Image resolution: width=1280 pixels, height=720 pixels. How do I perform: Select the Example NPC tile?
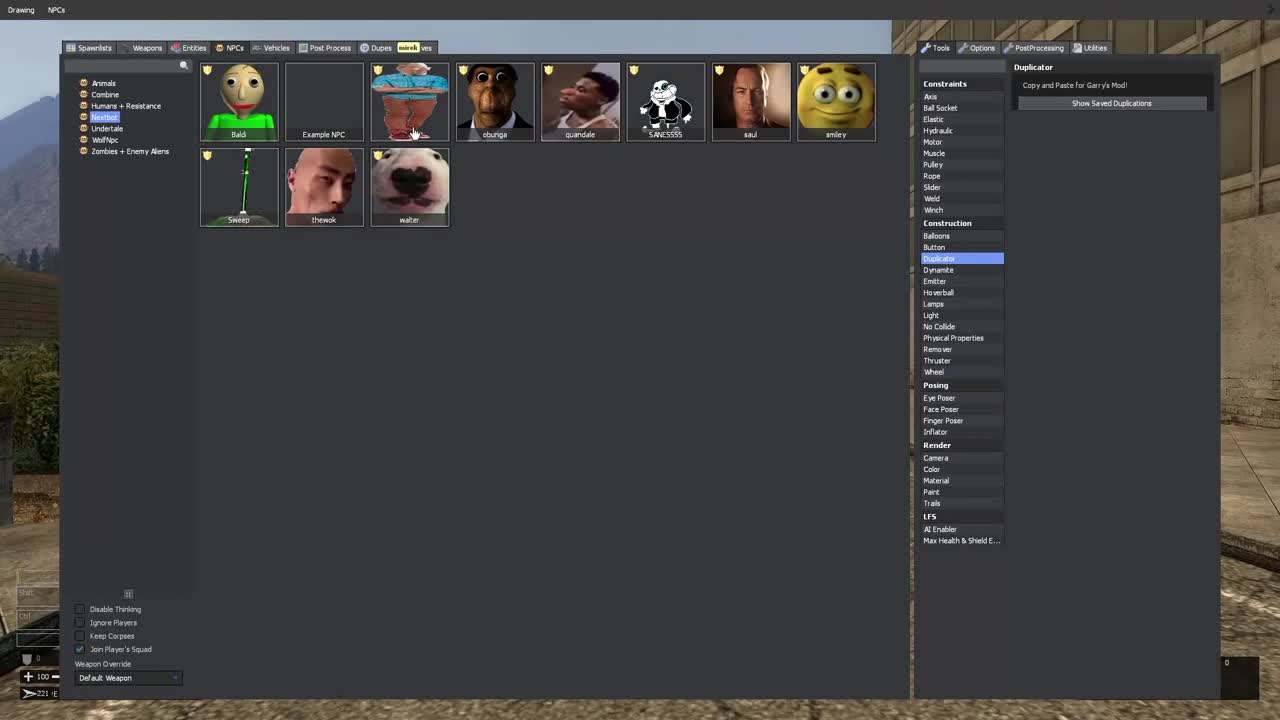(324, 102)
